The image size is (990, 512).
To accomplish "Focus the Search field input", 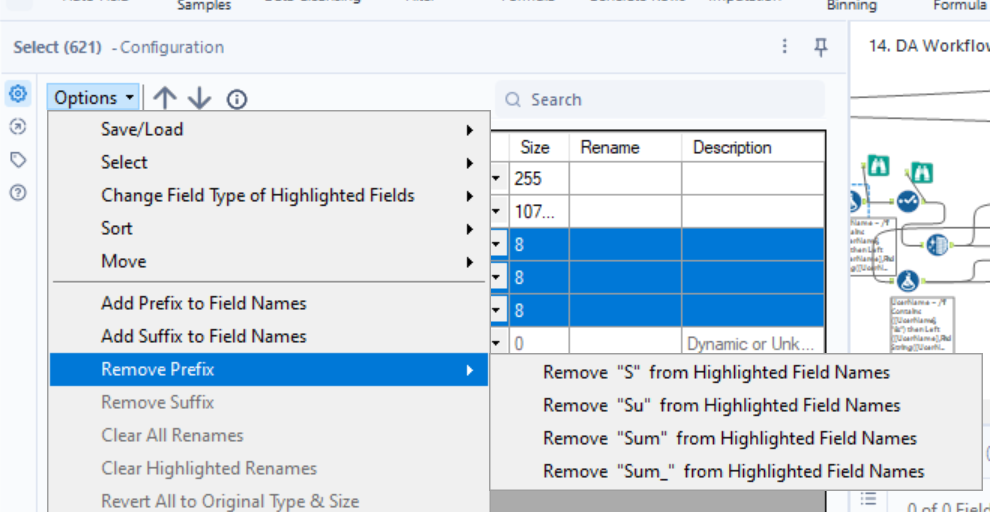I will click(x=660, y=100).
